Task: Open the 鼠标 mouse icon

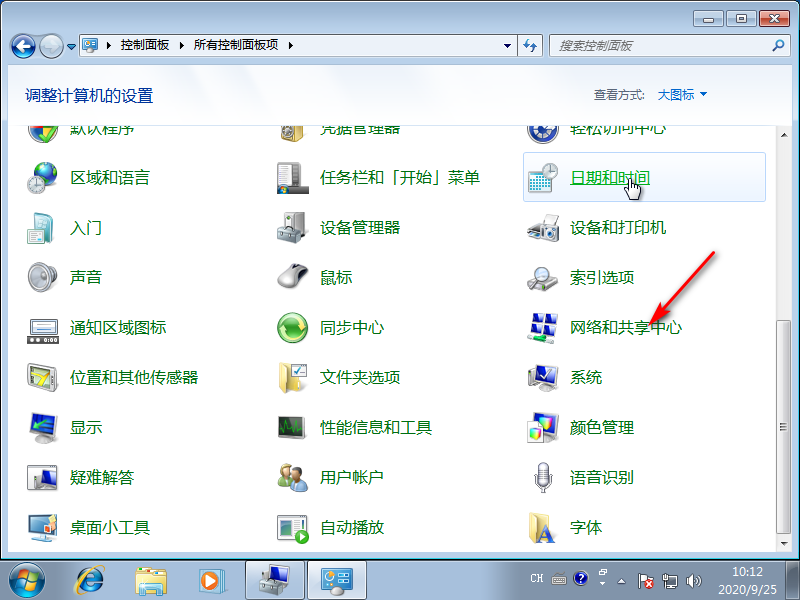Action: [x=292, y=278]
